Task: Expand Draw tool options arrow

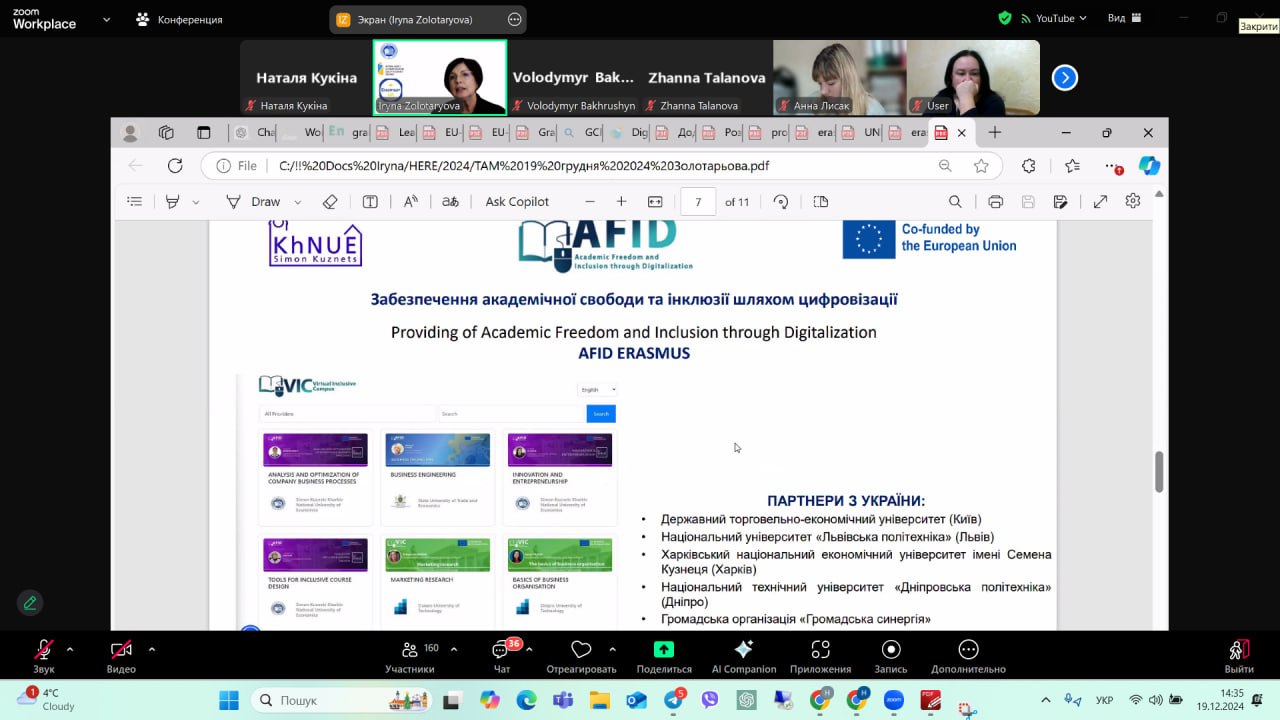Action: 300,202
